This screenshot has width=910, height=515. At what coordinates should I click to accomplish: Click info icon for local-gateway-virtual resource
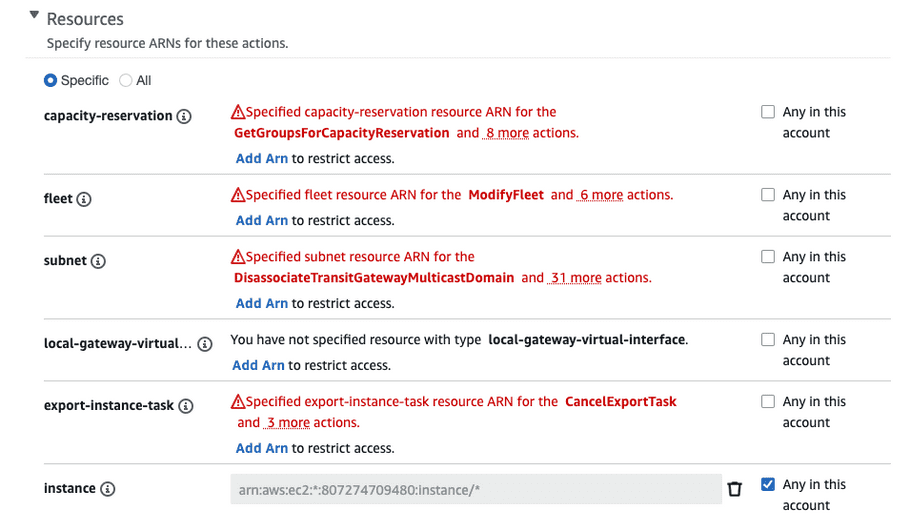pyautogui.click(x=205, y=344)
